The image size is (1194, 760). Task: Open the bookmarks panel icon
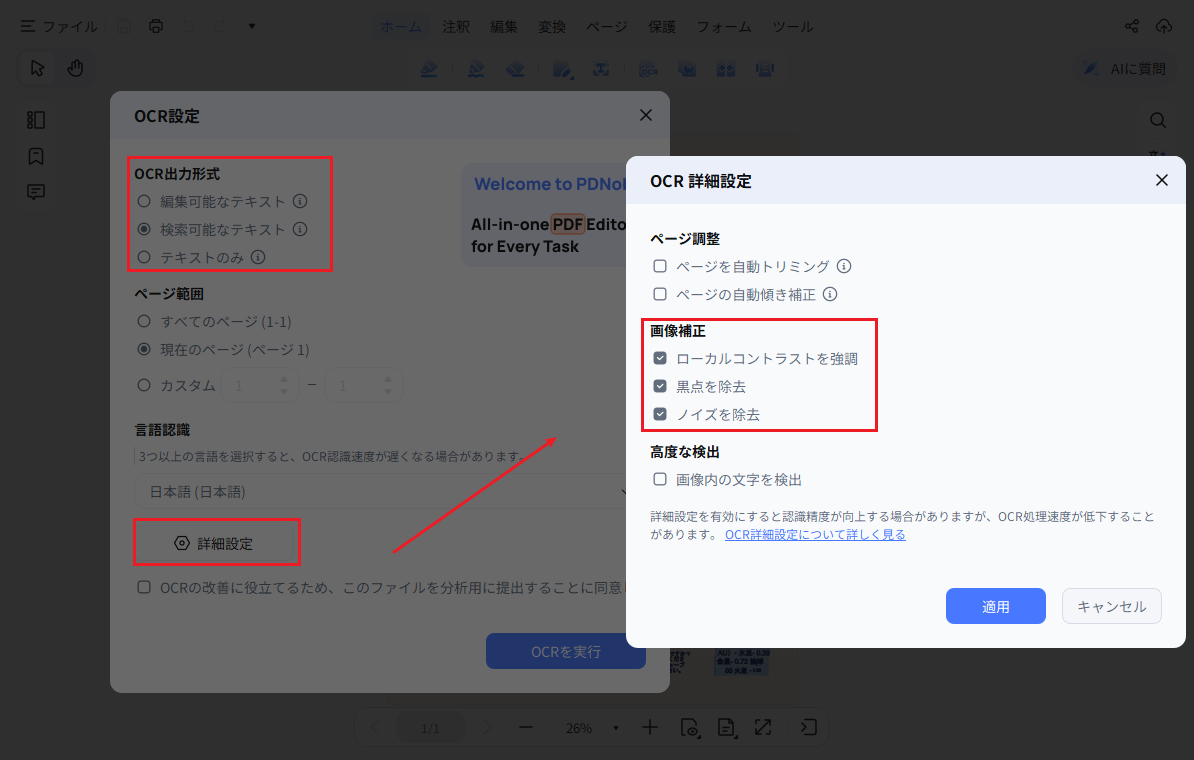coord(36,156)
